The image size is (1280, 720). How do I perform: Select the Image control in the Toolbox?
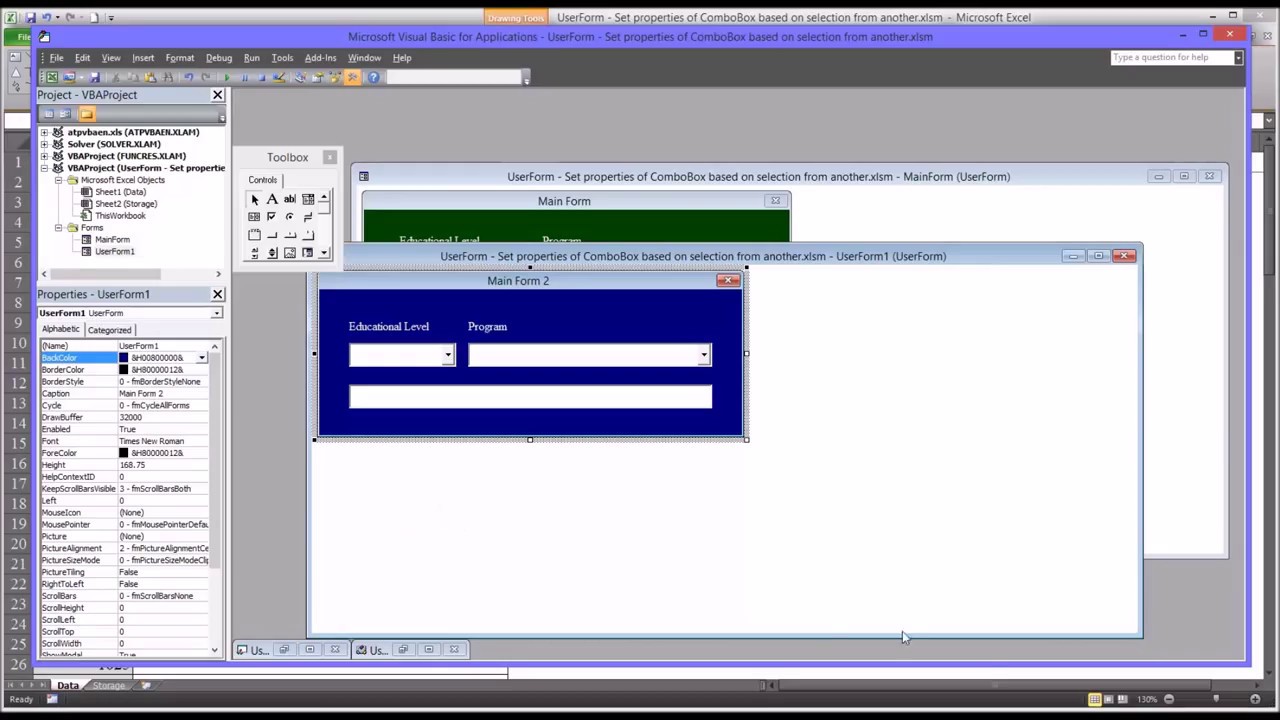[290, 253]
